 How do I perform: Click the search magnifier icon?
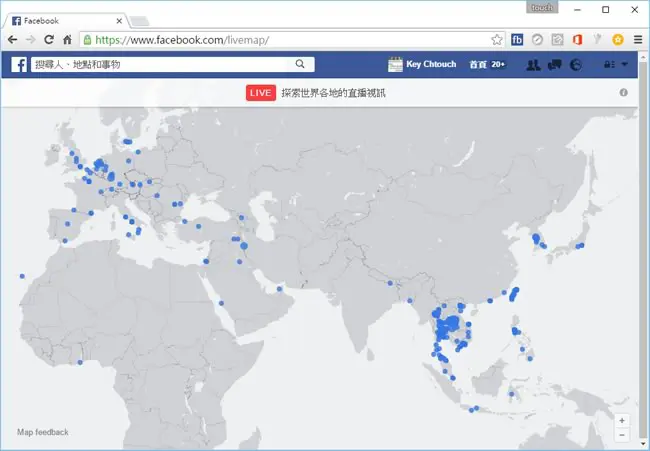coord(300,64)
